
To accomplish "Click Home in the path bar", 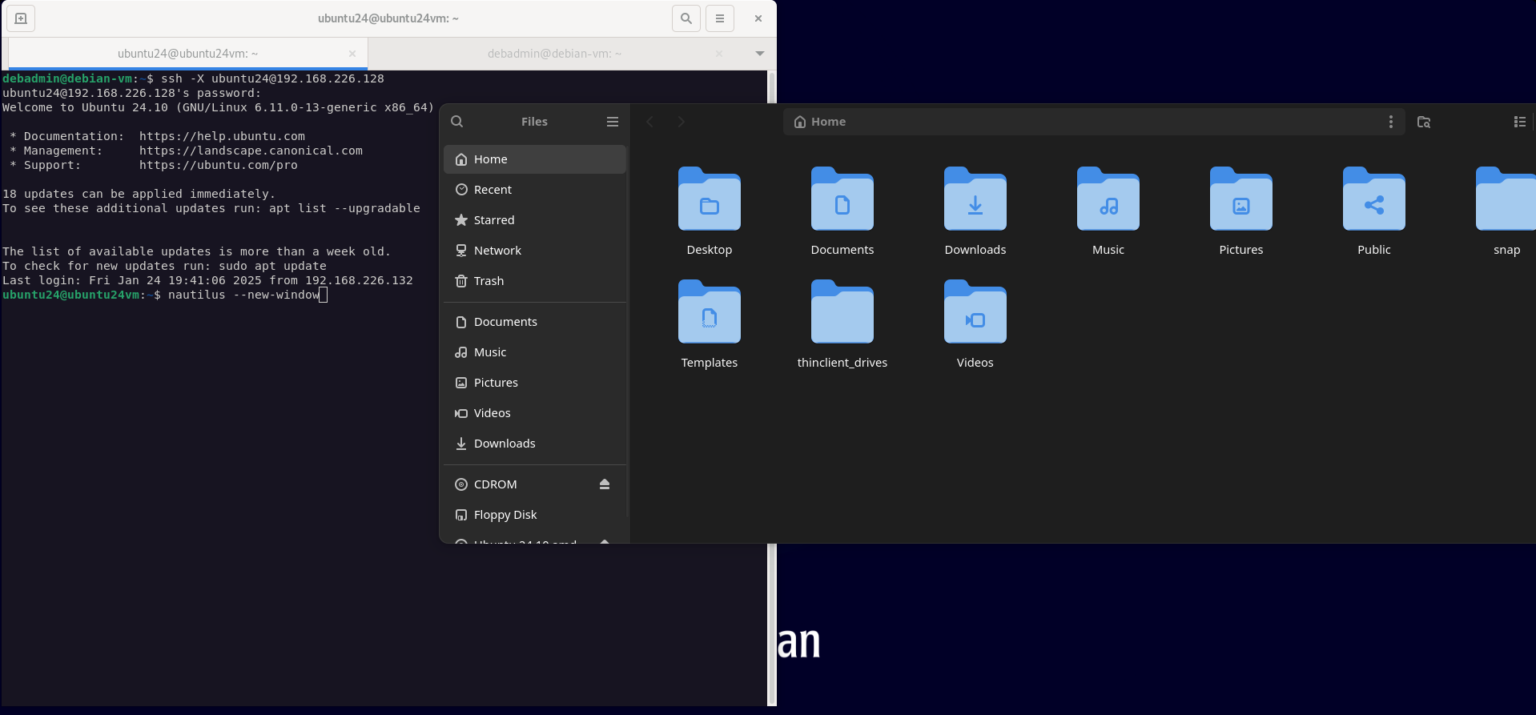I will point(820,121).
